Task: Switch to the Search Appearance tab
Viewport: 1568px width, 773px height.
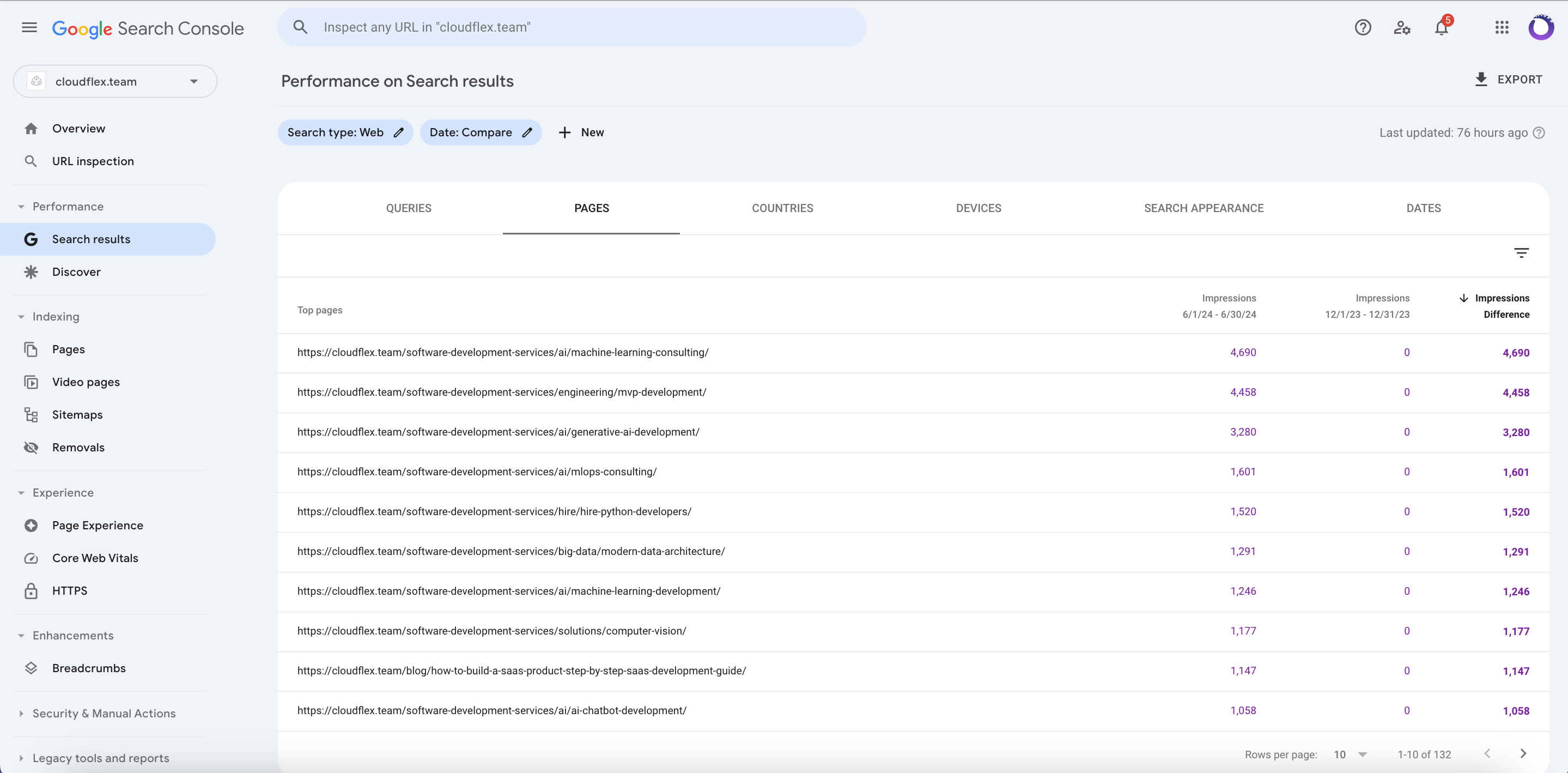Action: [x=1204, y=208]
